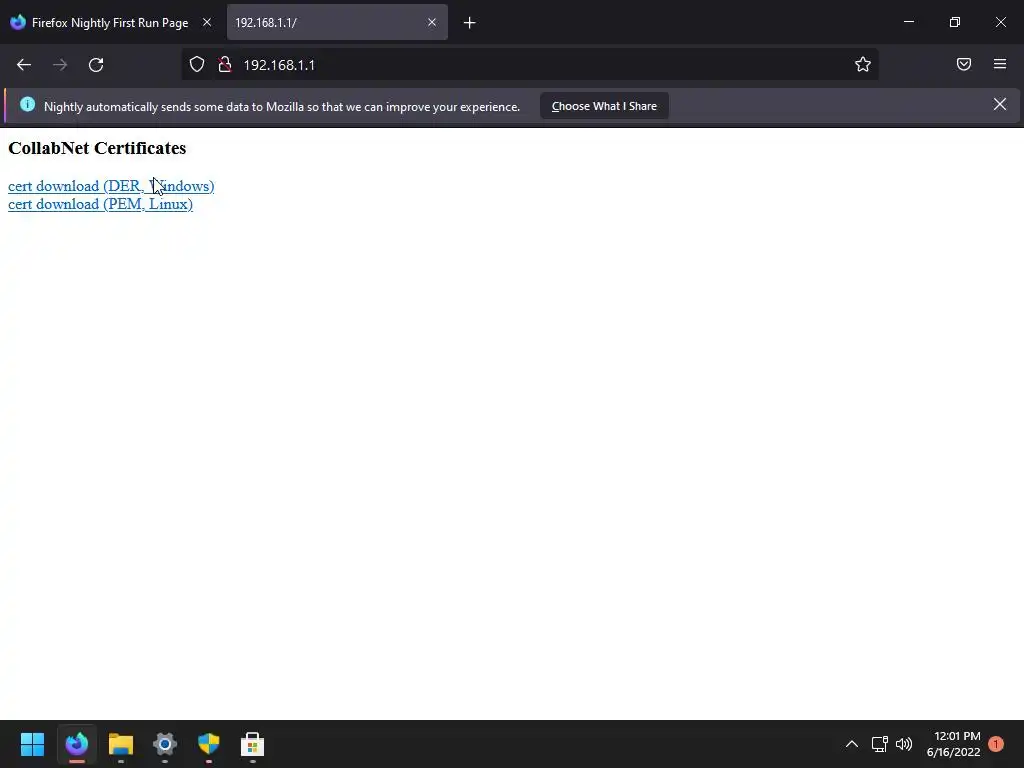The height and width of the screenshot is (768, 1024).
Task: Open volume speaker tray icon
Action: coord(904,744)
